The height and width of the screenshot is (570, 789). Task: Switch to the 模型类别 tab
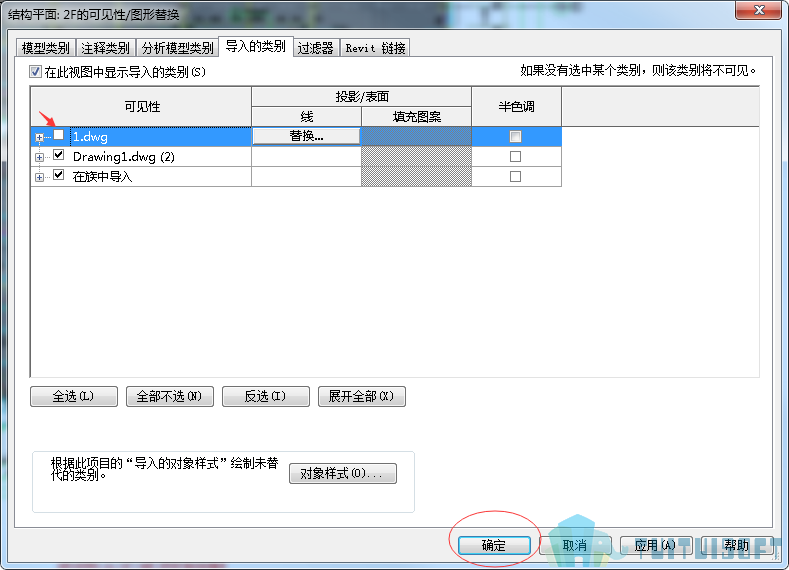pyautogui.click(x=46, y=48)
